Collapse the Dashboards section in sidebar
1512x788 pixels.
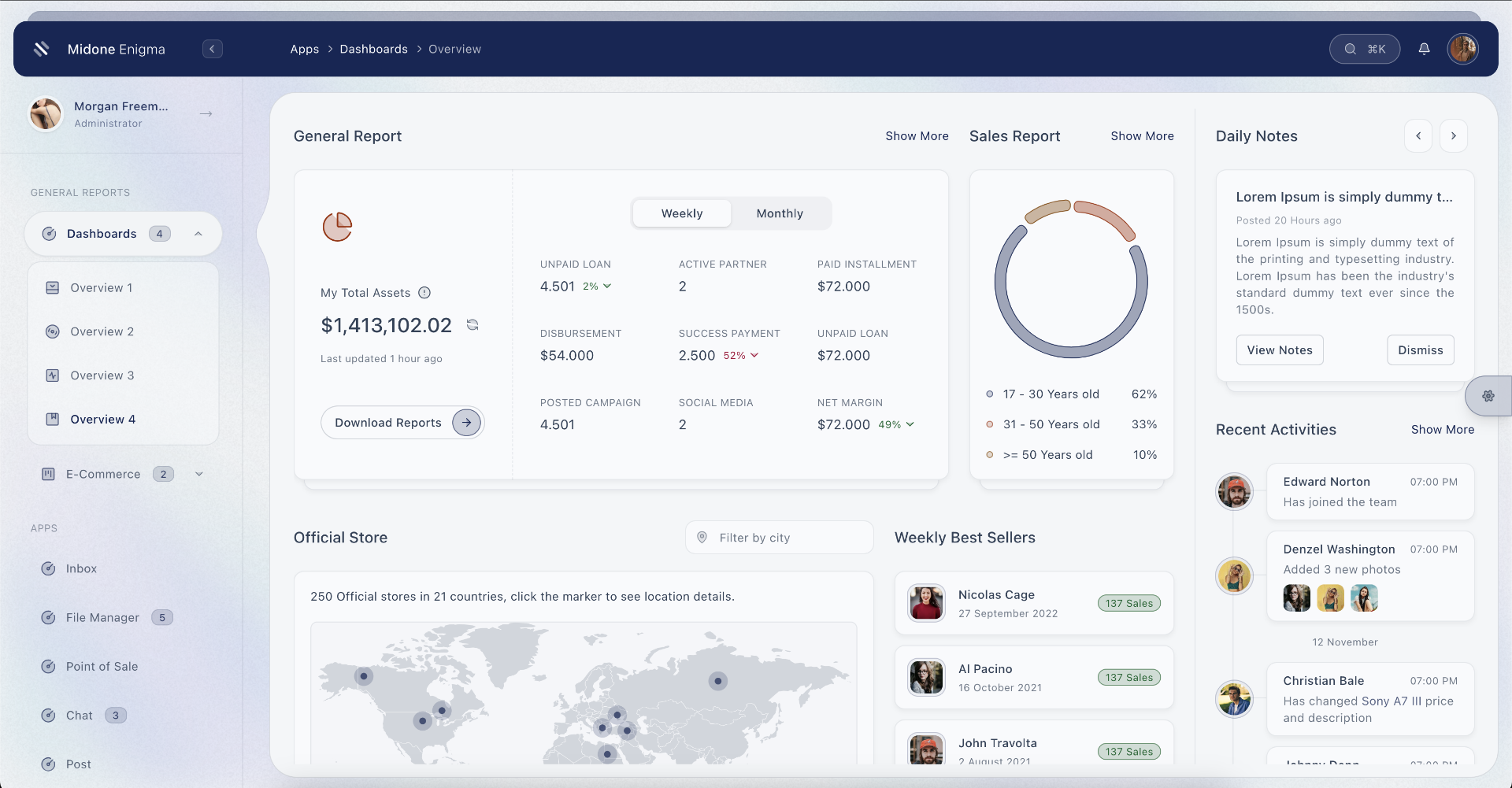tap(198, 233)
